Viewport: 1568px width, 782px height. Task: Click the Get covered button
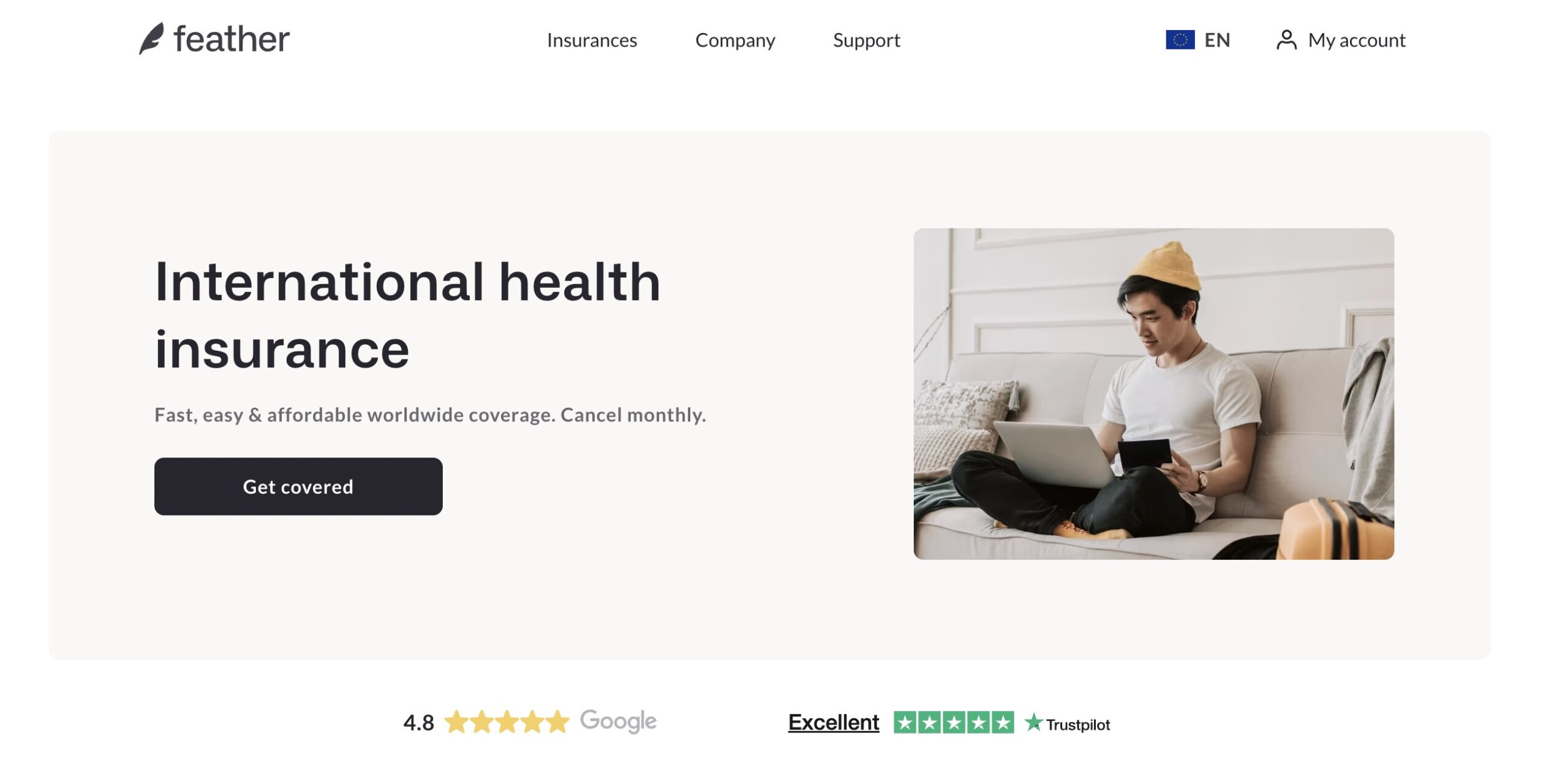coord(298,487)
